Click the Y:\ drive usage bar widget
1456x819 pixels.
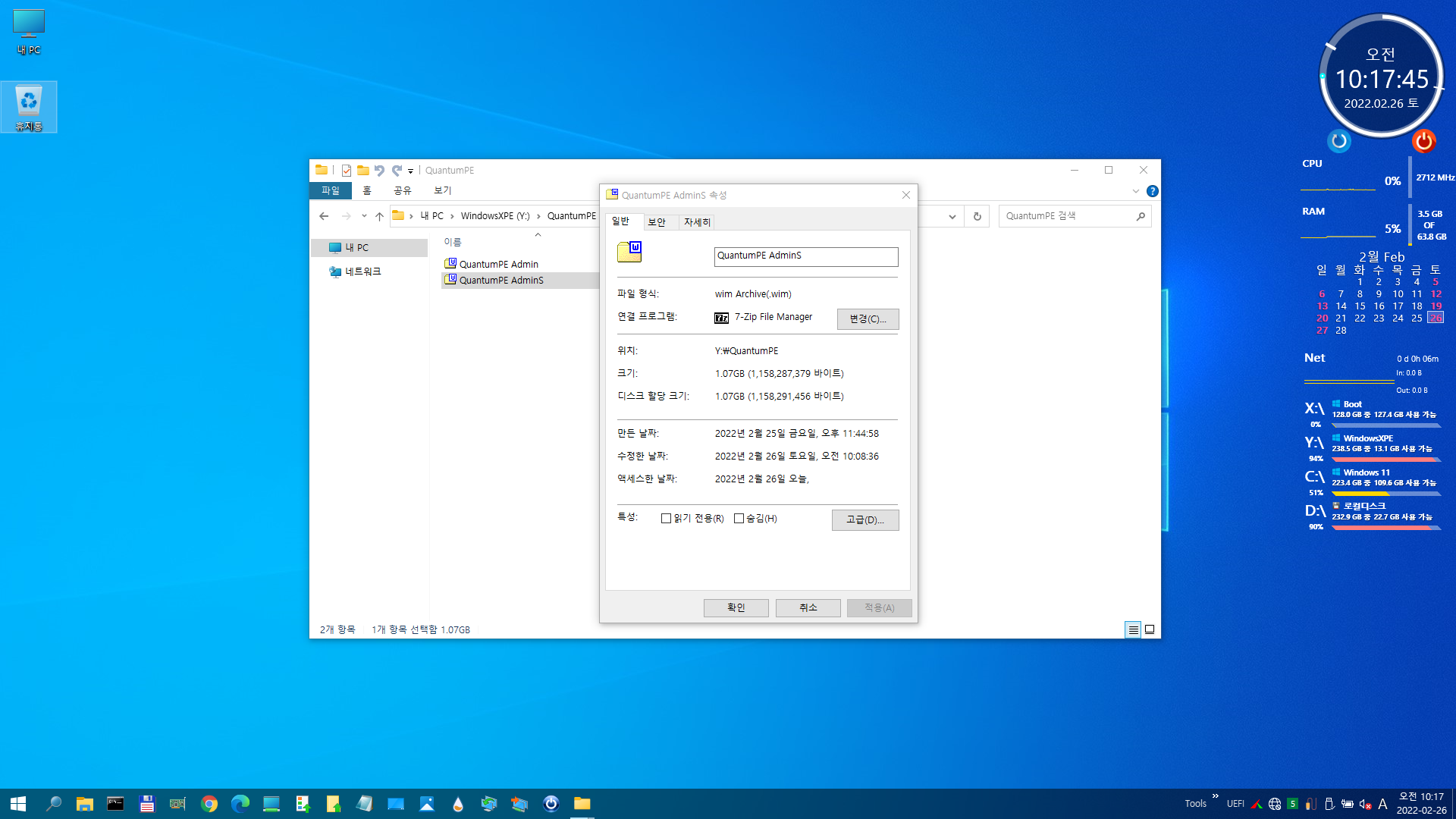pos(1386,460)
